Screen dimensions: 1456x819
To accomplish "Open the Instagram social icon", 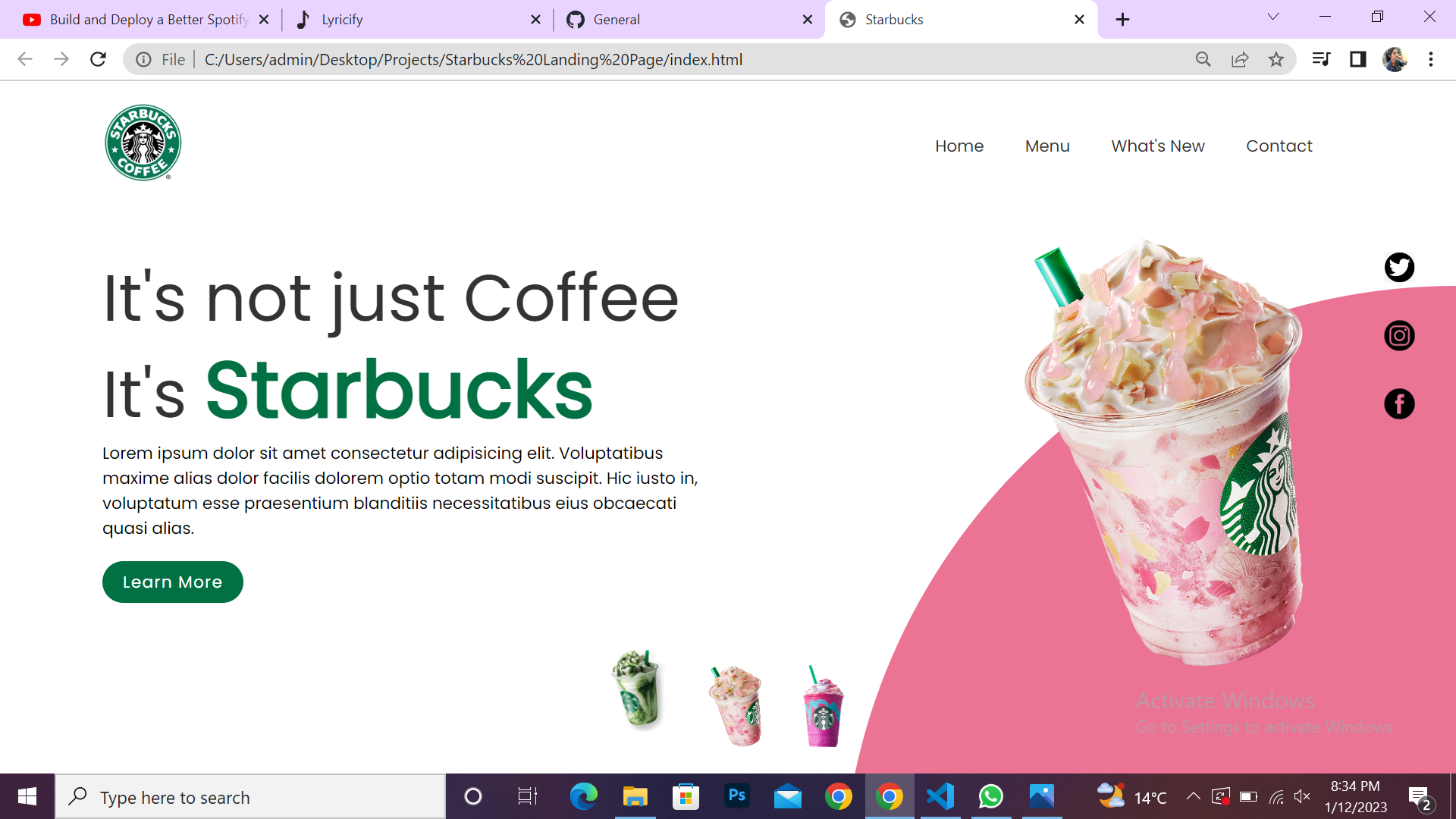I will pyautogui.click(x=1399, y=335).
